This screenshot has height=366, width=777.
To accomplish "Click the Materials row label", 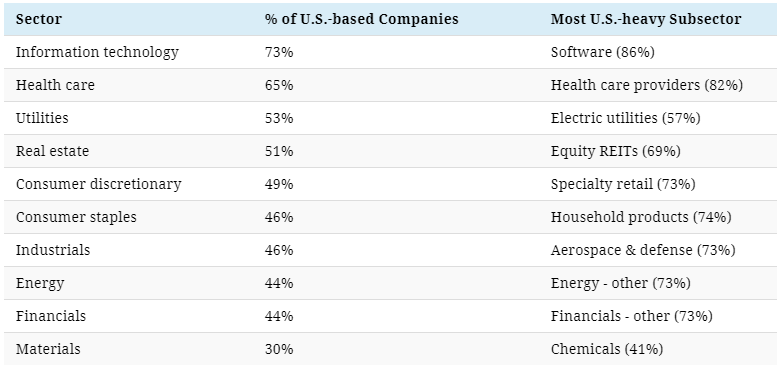I will (48, 349).
